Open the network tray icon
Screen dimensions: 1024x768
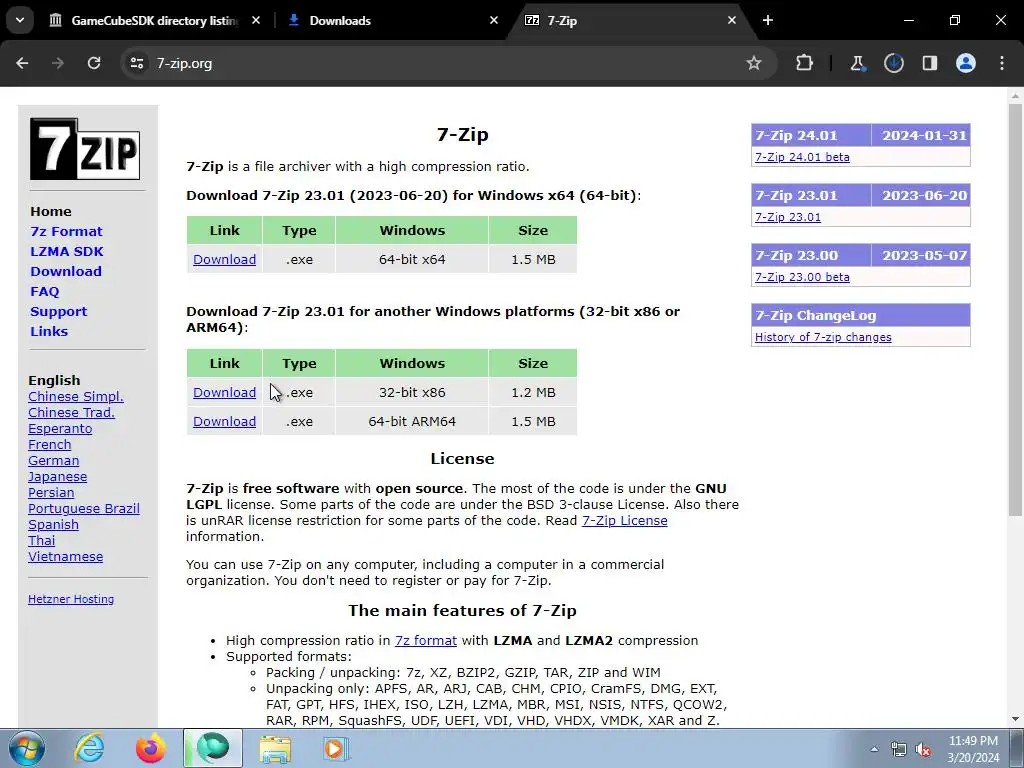899,749
